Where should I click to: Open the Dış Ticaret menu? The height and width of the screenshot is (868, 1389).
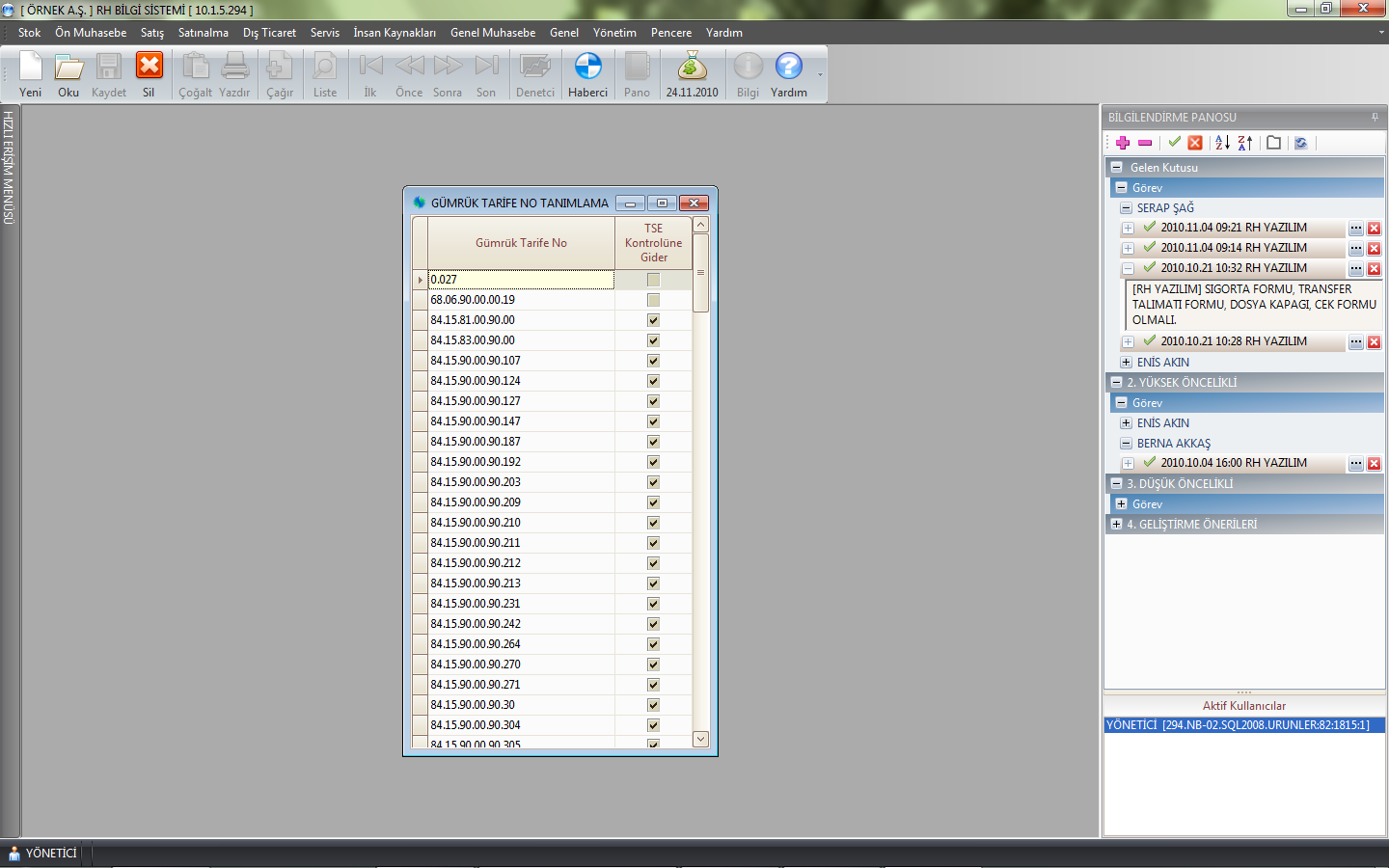click(x=269, y=33)
